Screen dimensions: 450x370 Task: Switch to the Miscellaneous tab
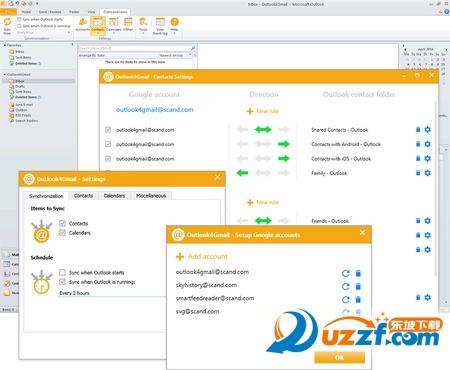click(x=151, y=196)
